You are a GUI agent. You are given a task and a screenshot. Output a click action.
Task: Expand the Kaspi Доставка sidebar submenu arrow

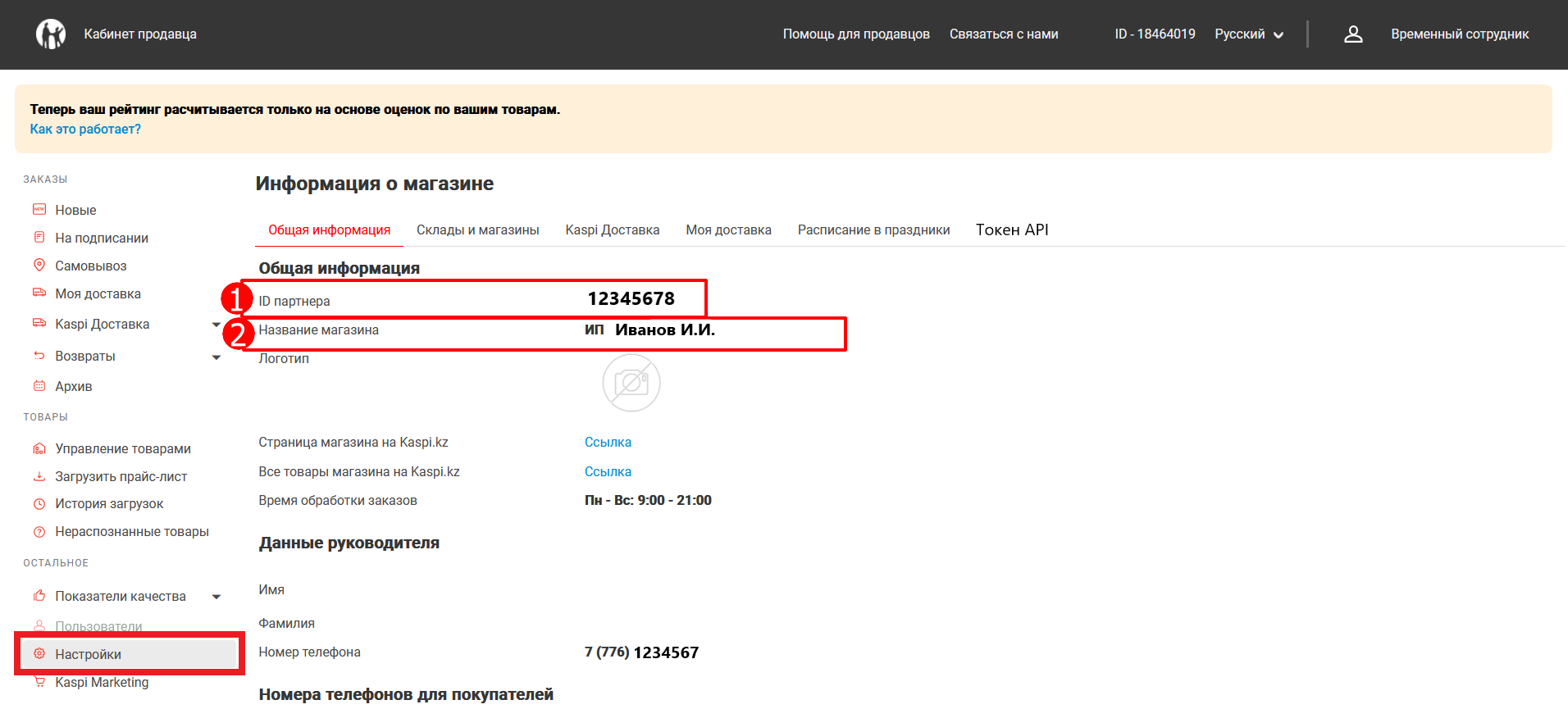(x=217, y=325)
